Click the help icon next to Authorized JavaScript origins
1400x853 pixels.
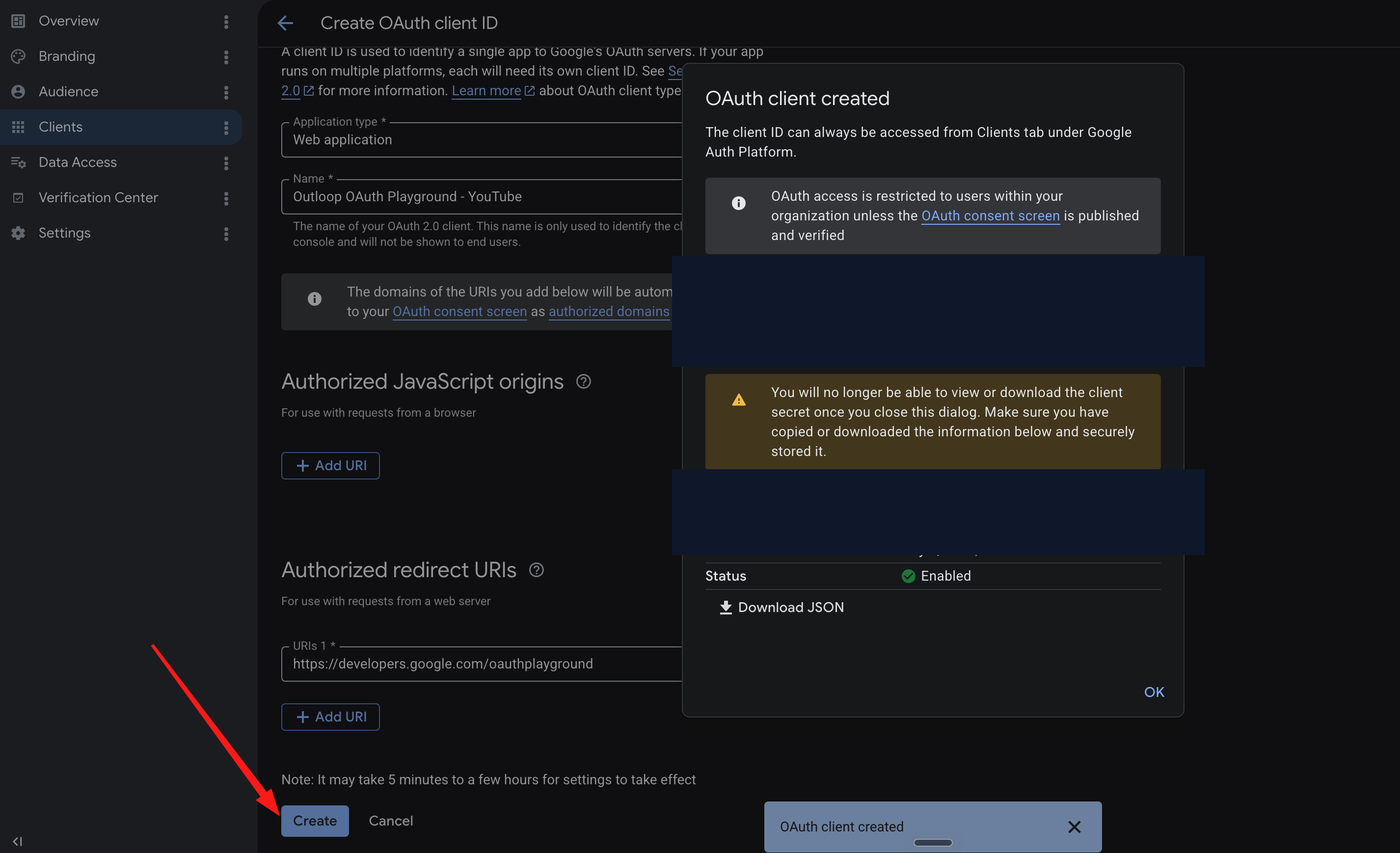[x=584, y=381]
